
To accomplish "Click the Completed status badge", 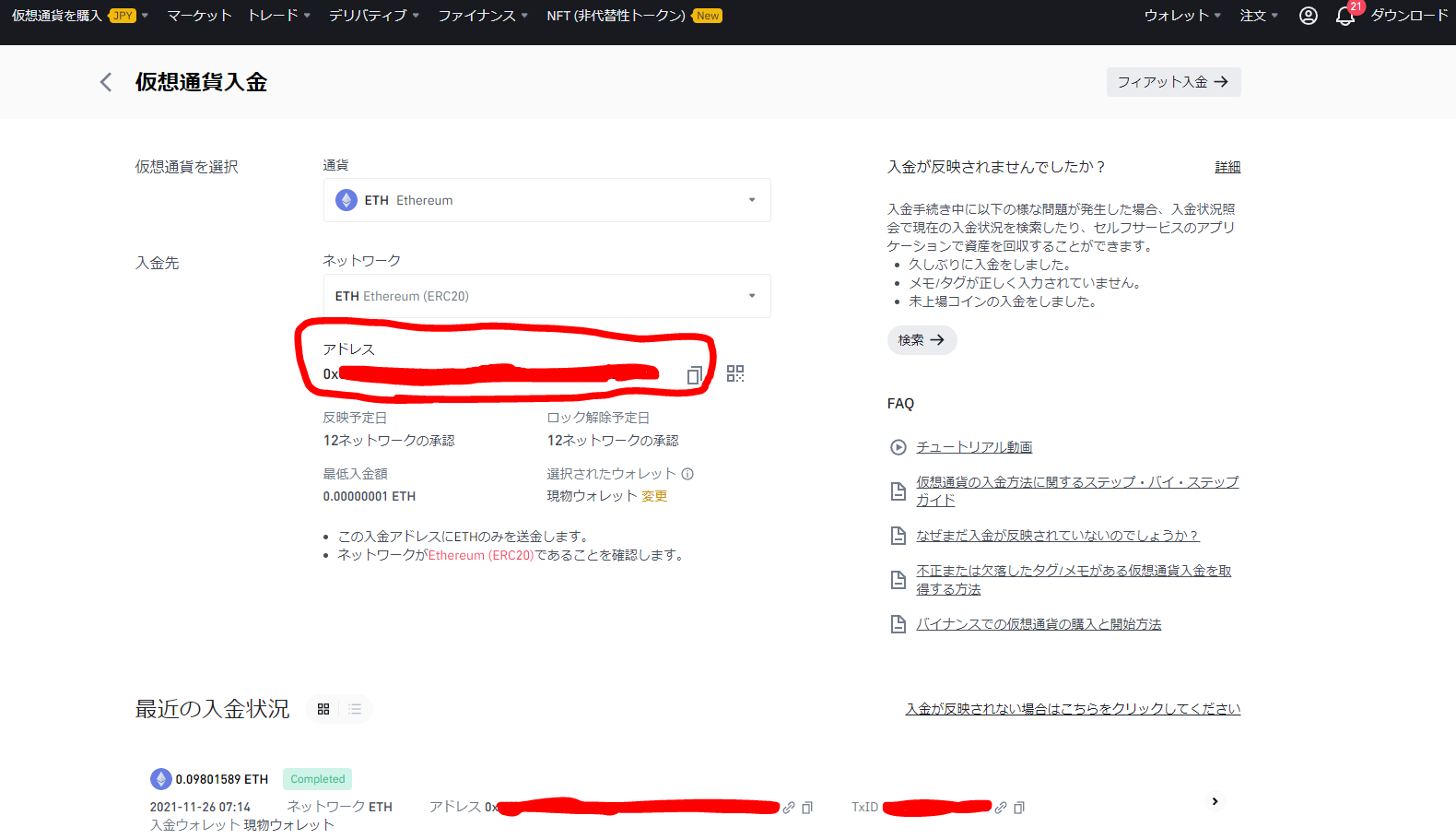I will [x=317, y=779].
